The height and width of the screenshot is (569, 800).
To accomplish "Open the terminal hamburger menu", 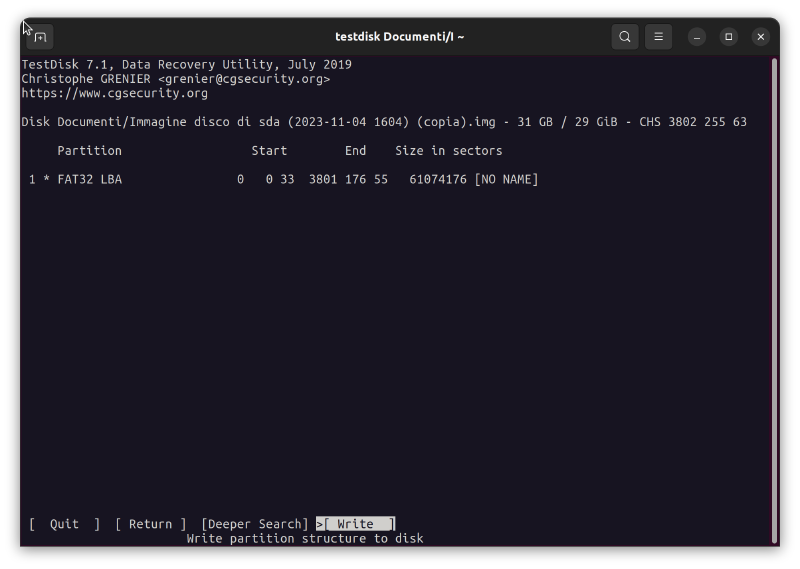I will click(x=658, y=37).
